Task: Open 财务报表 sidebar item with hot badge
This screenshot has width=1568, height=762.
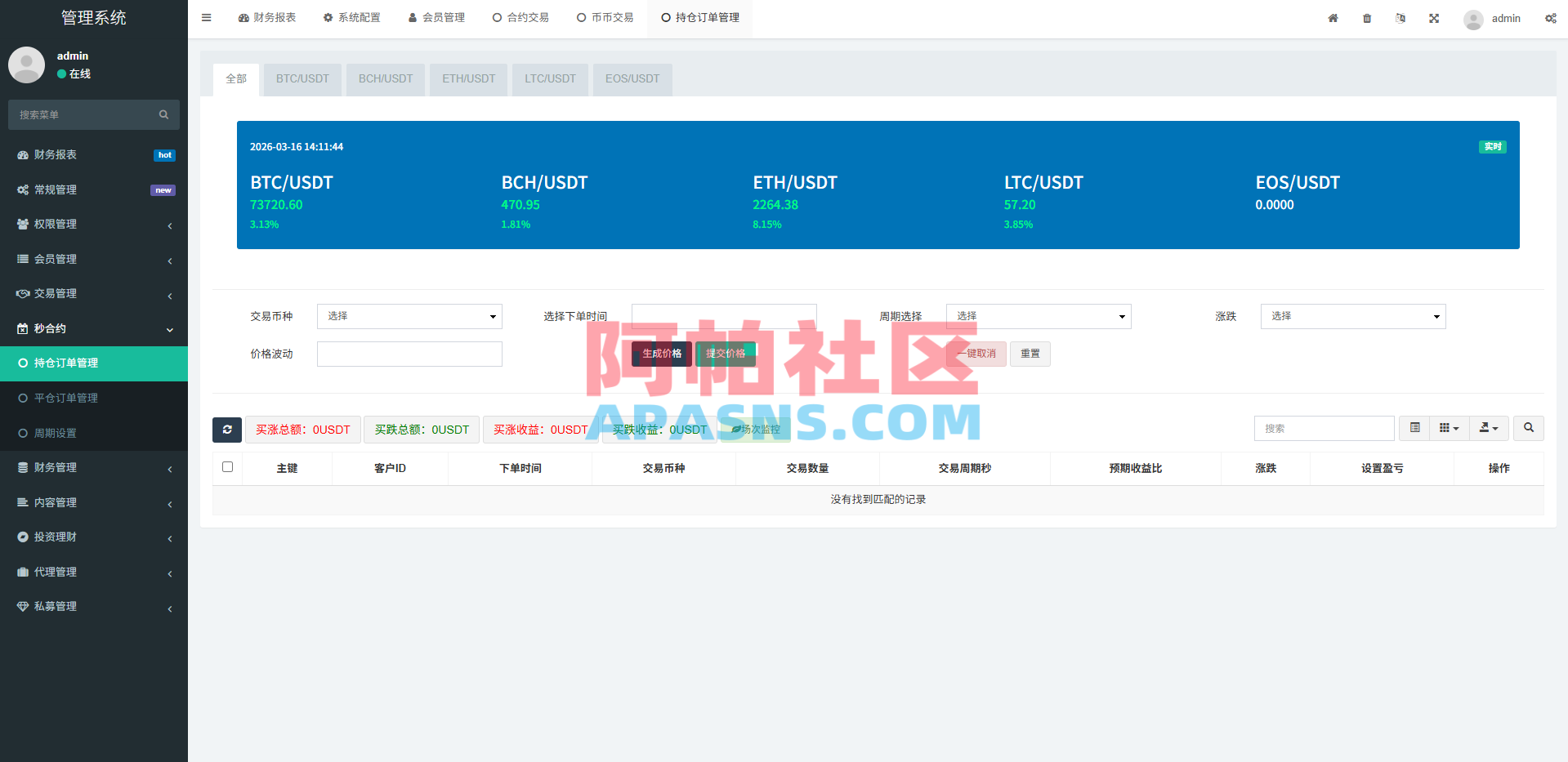Action: [94, 154]
